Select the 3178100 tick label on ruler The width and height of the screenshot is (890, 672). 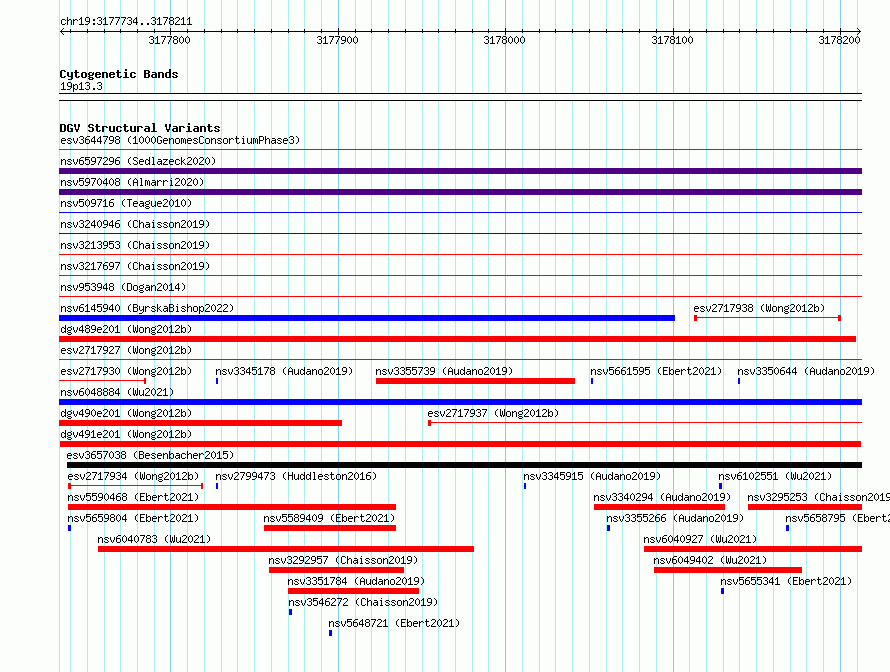click(671, 41)
